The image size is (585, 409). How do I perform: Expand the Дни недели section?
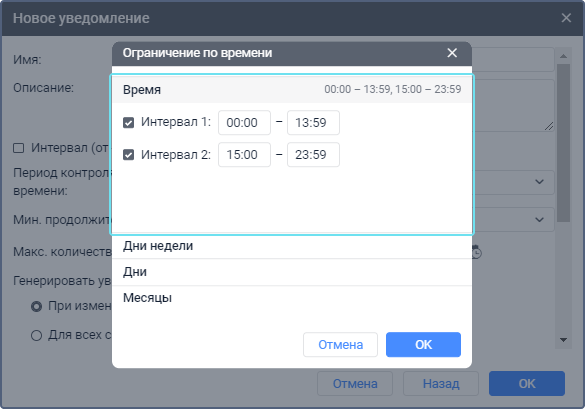(292, 246)
